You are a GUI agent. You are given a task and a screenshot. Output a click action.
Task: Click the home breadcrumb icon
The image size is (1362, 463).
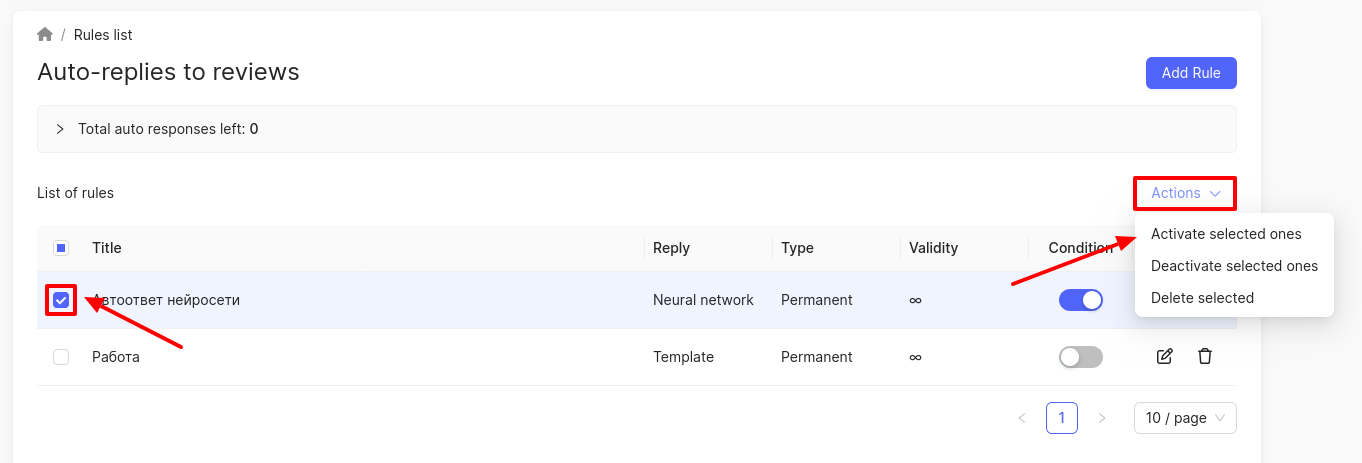click(45, 35)
